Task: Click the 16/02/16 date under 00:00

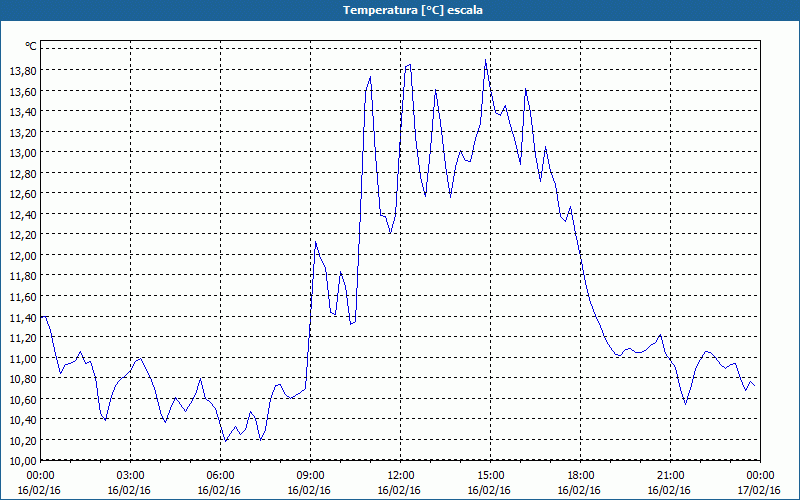Action: pos(39,490)
